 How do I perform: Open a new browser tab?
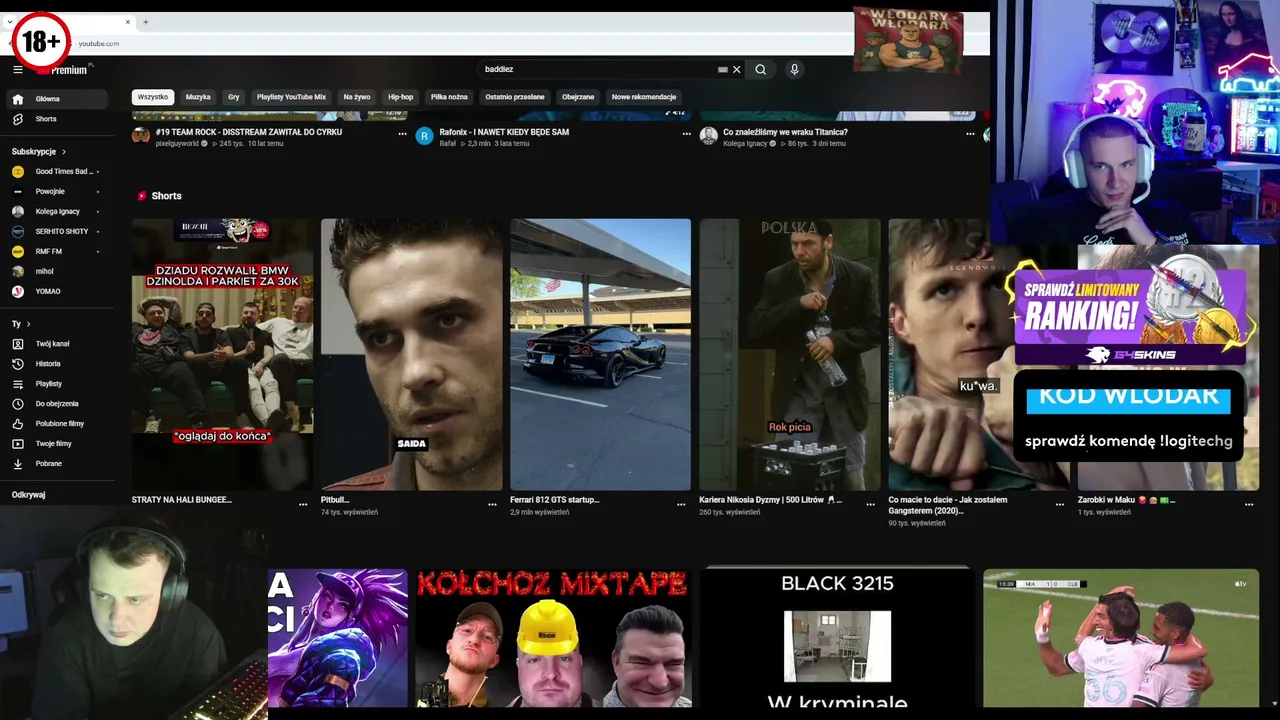click(x=145, y=22)
